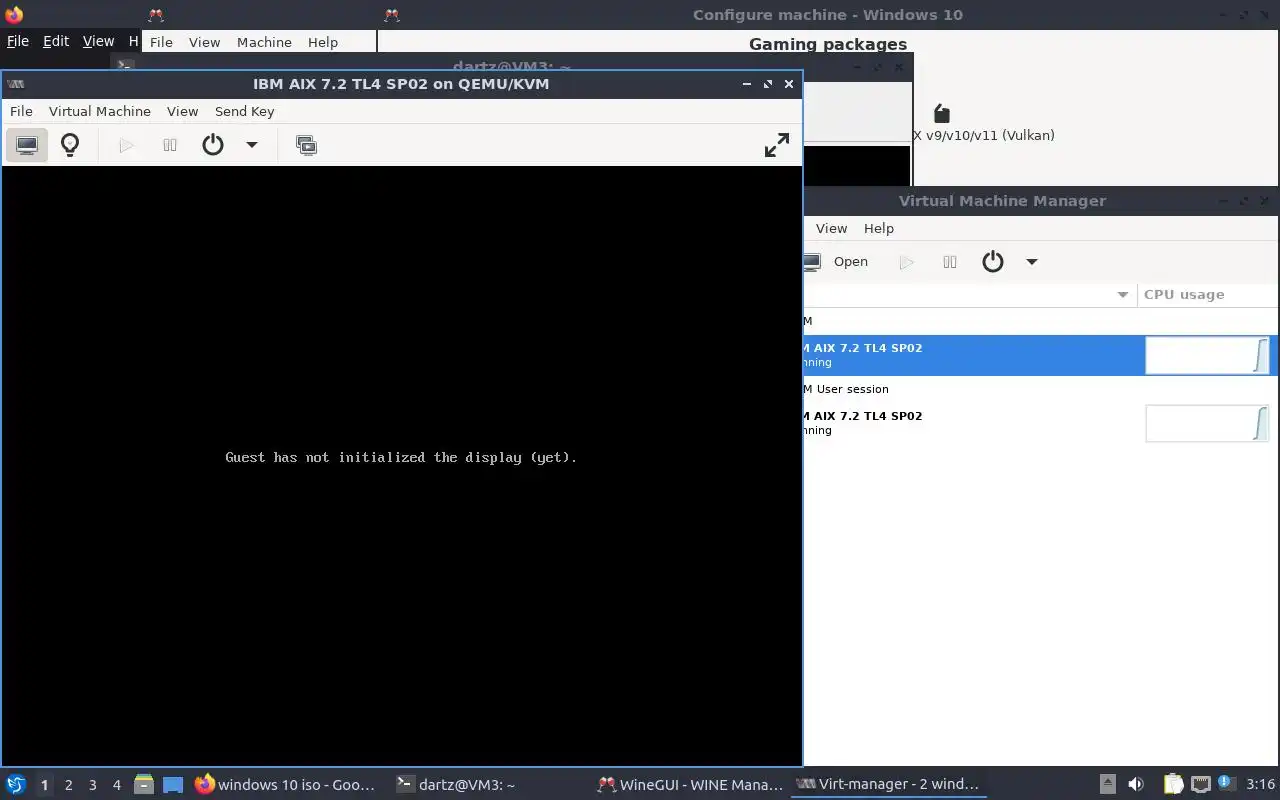Image resolution: width=1280 pixels, height=800 pixels.
Task: Click the volume icon in the system tray
Action: tap(1136, 784)
